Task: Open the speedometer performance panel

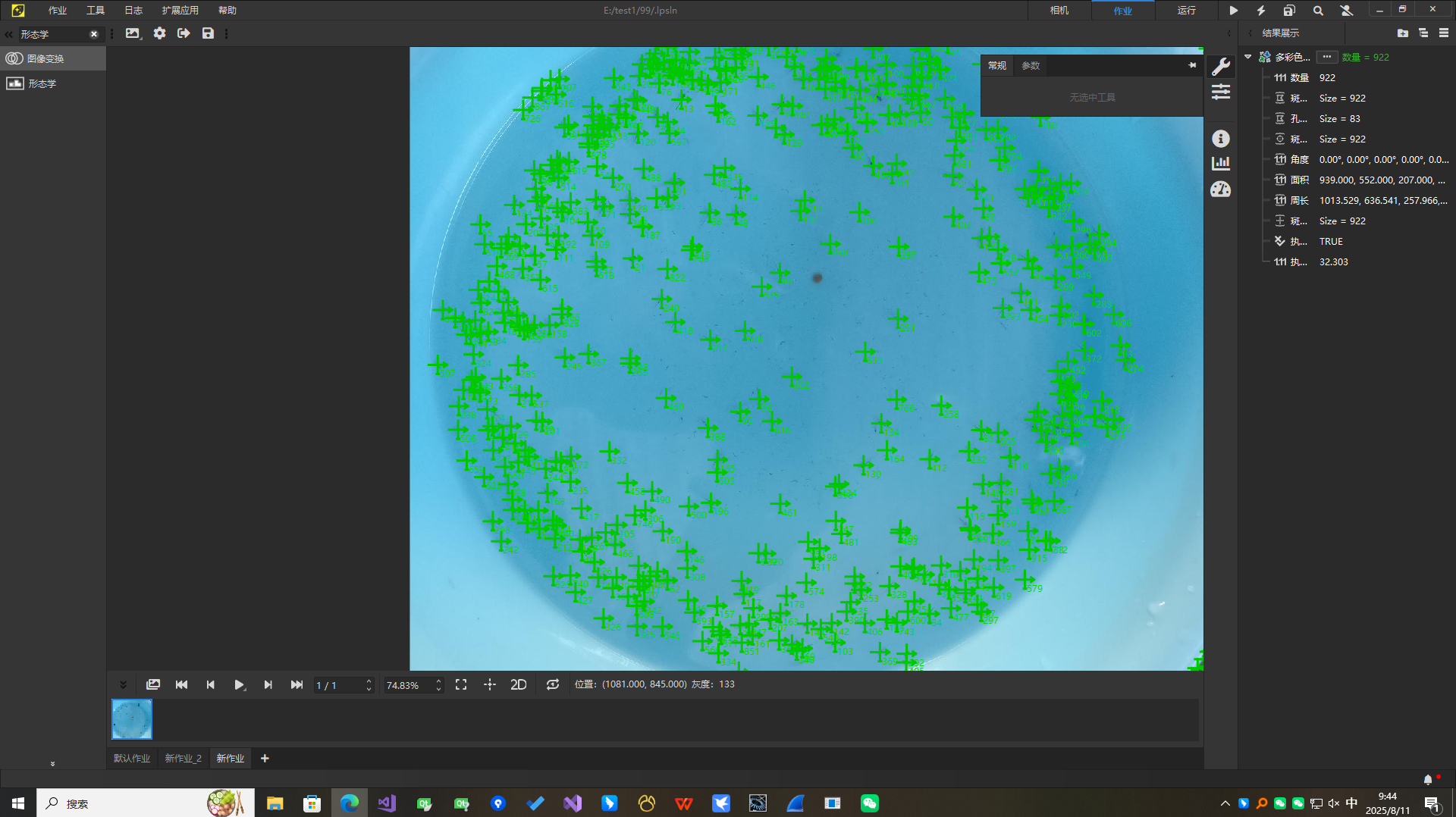Action: [x=1220, y=189]
